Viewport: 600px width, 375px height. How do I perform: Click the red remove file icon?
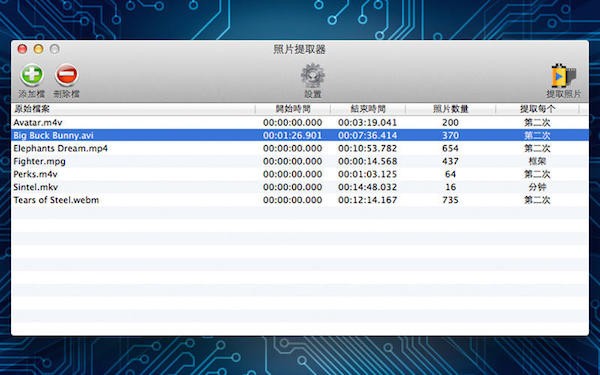(67, 75)
